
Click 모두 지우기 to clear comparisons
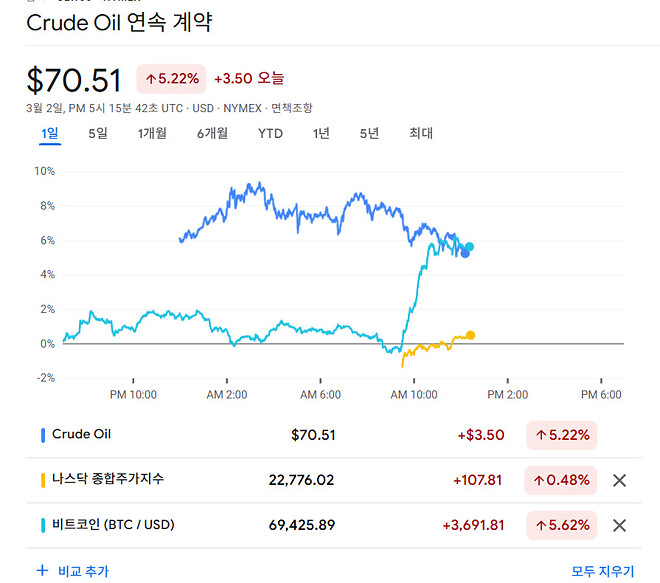point(602,571)
